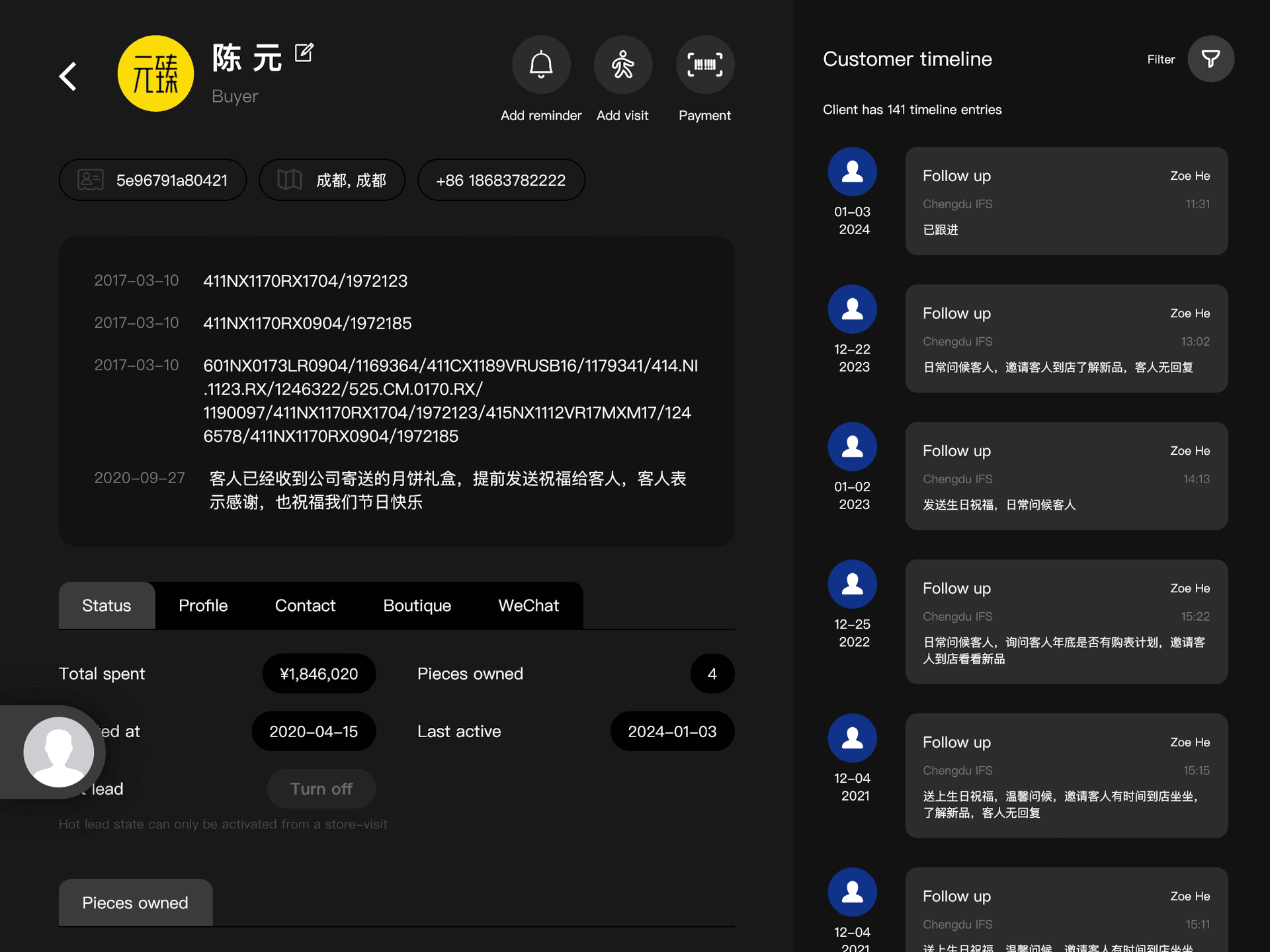The image size is (1270, 952).
Task: Open the 01-03 2024 Follow up entry
Action: [1066, 201]
